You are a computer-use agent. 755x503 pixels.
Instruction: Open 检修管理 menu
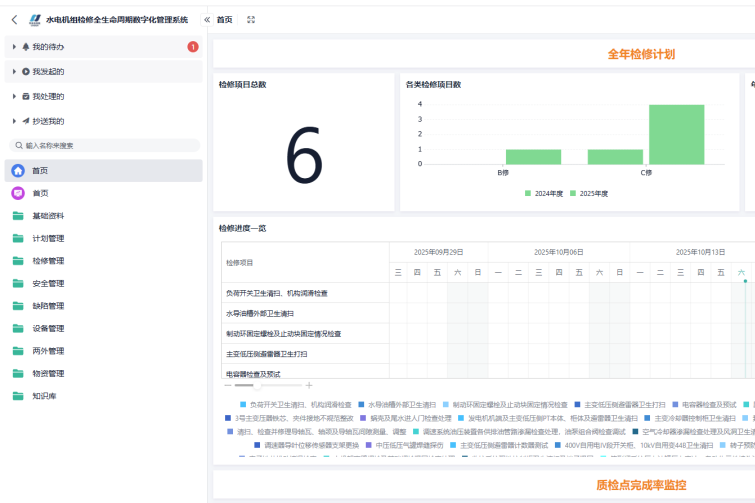[104, 261]
